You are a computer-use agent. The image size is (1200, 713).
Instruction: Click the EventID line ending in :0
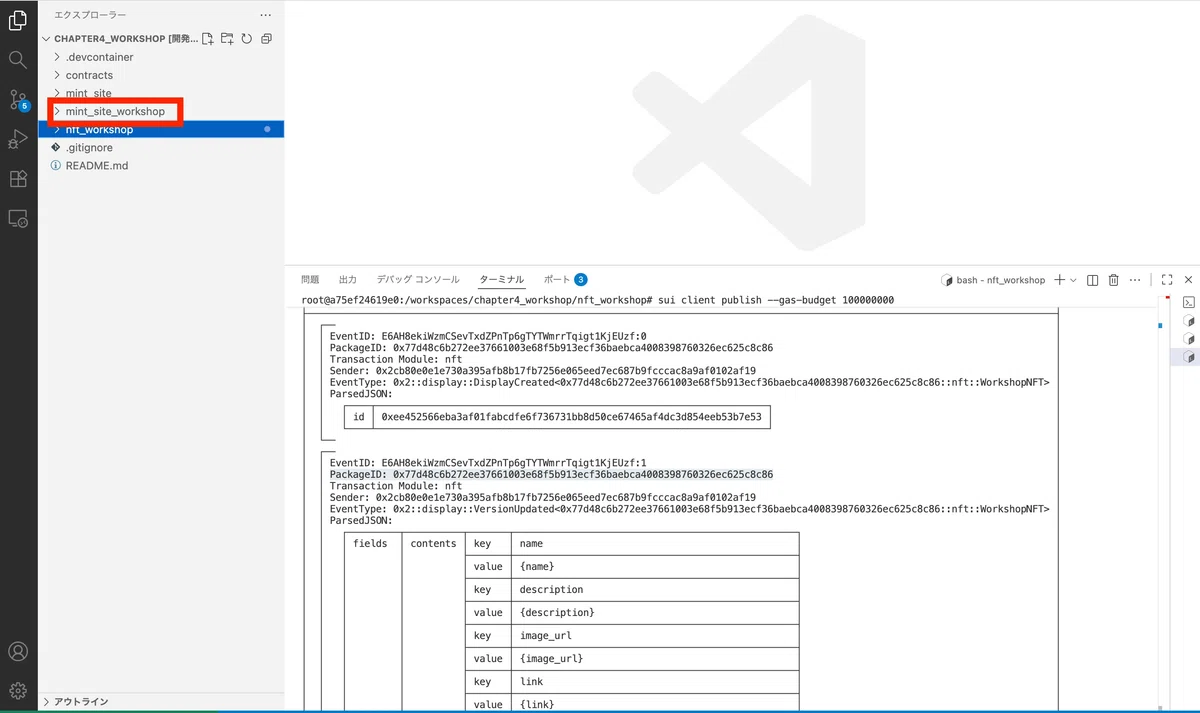click(488, 337)
